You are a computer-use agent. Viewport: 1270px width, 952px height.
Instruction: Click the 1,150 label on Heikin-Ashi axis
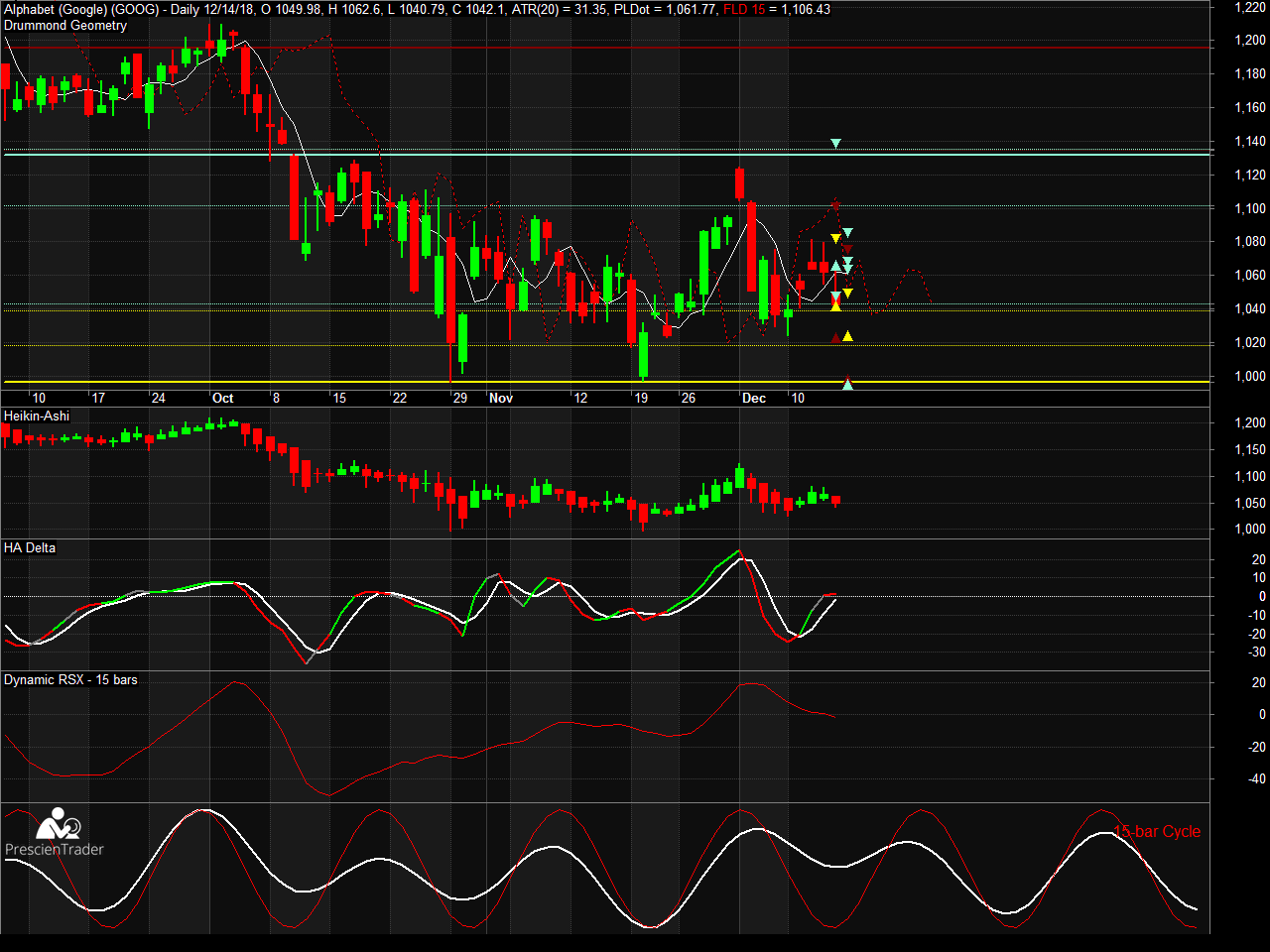click(x=1250, y=449)
